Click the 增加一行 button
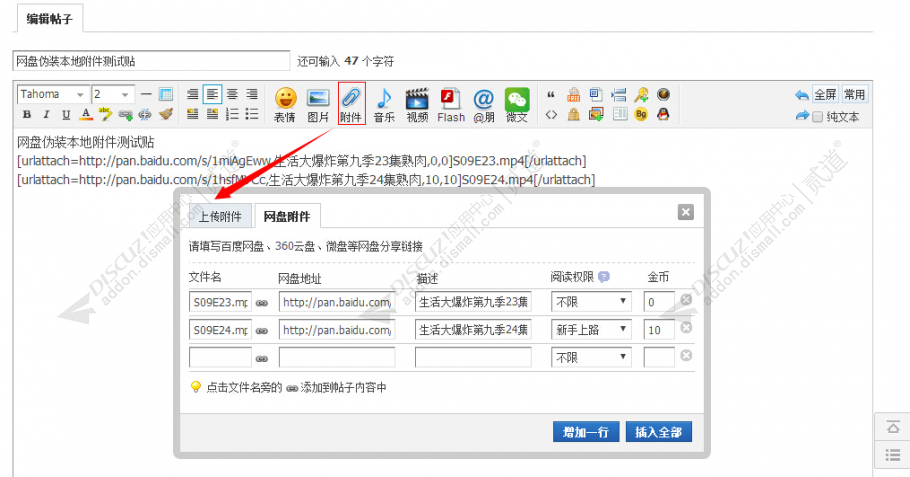The height and width of the screenshot is (477, 910). [x=586, y=432]
